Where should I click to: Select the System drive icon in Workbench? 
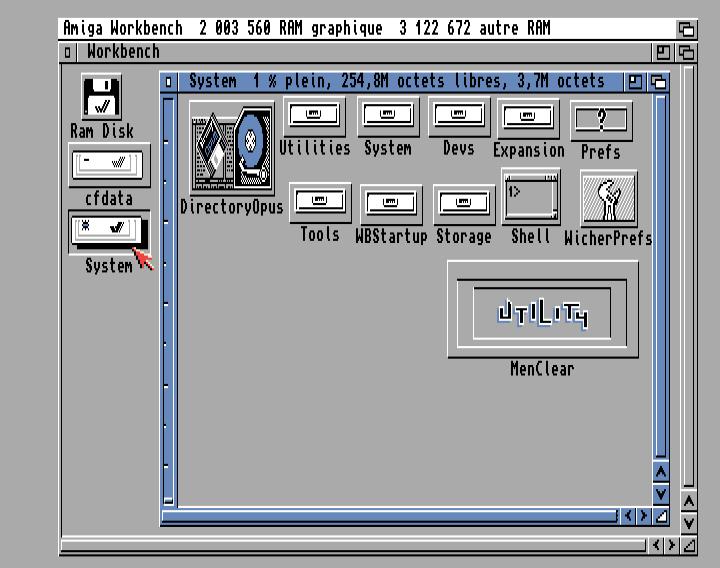coord(109,232)
